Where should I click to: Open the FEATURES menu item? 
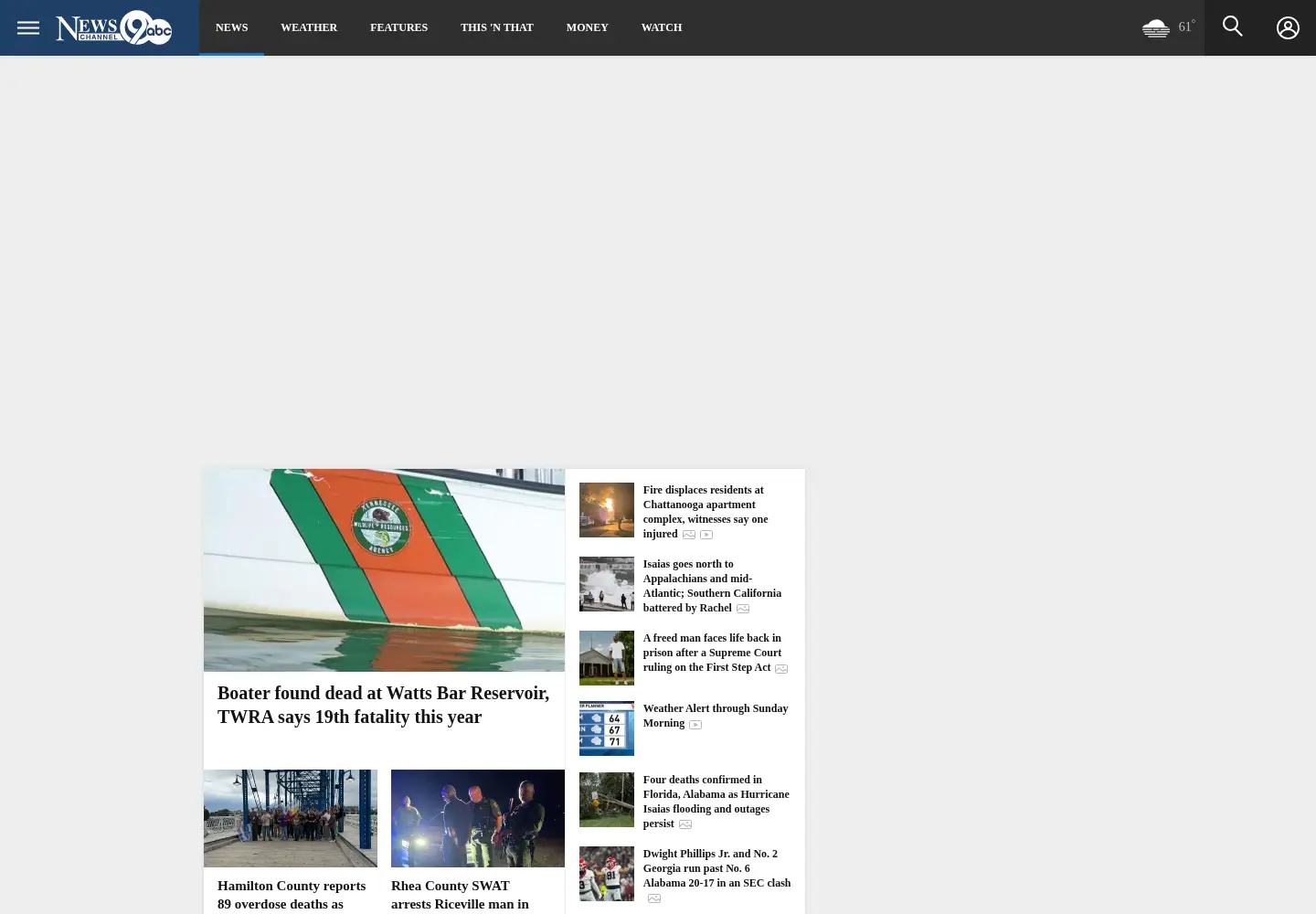point(398,27)
